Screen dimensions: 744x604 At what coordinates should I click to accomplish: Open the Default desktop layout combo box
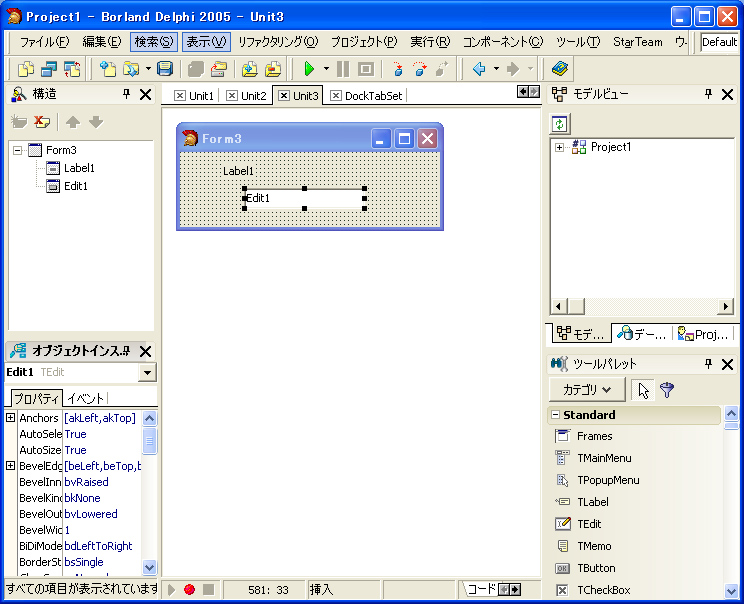(x=719, y=42)
